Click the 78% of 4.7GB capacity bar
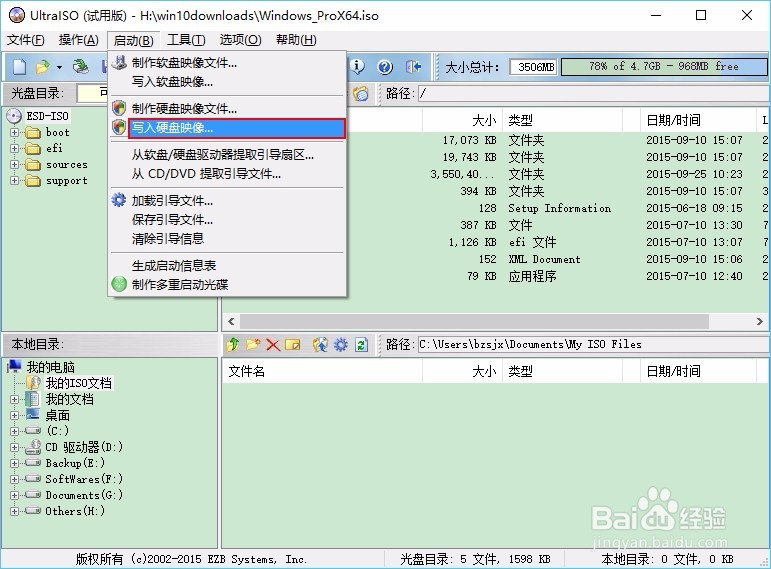This screenshot has width=771, height=569. click(x=664, y=66)
